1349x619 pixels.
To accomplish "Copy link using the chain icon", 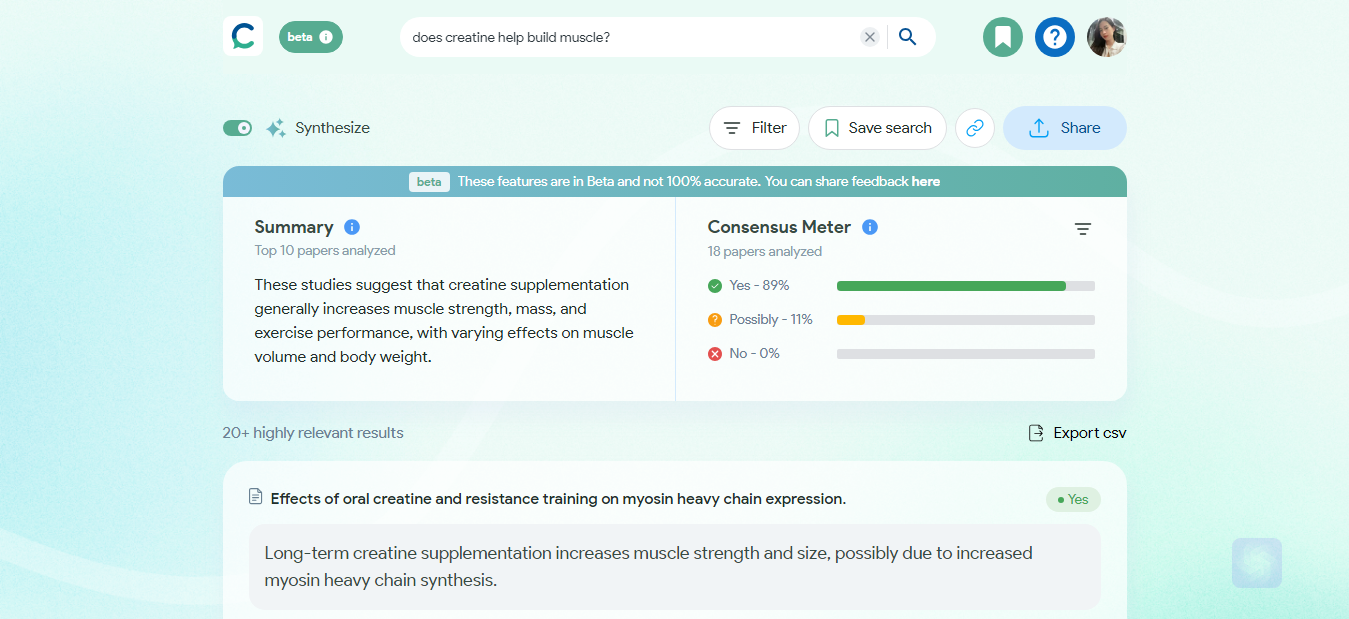I will click(975, 128).
